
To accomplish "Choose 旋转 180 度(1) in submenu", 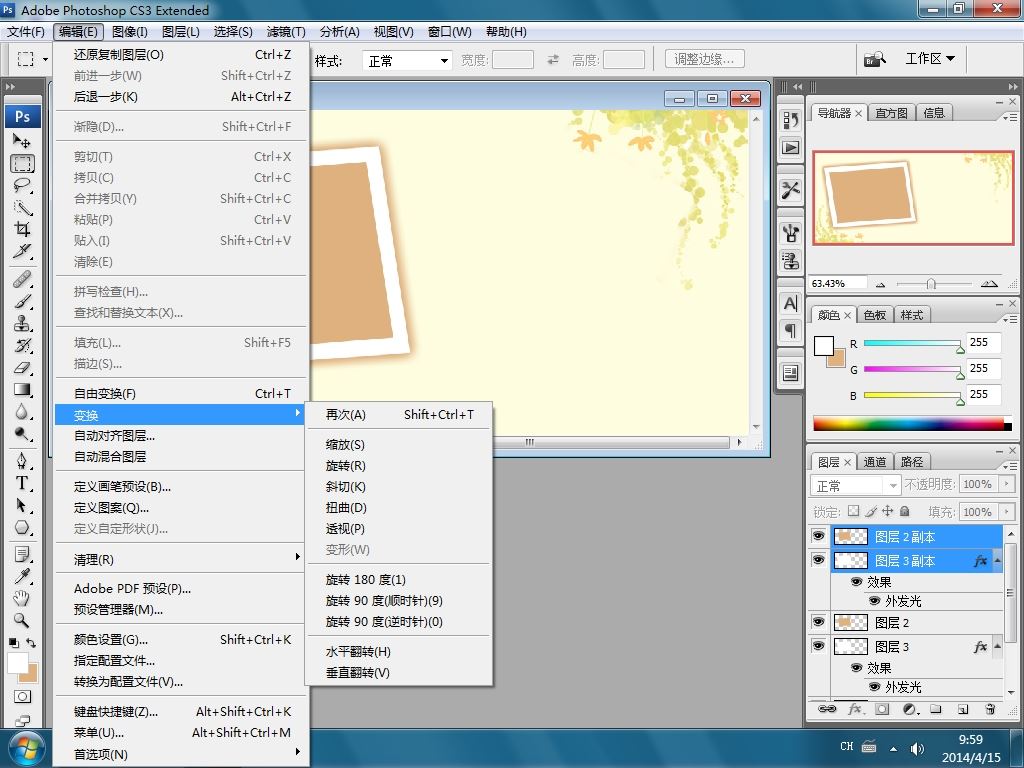I will (x=398, y=580).
